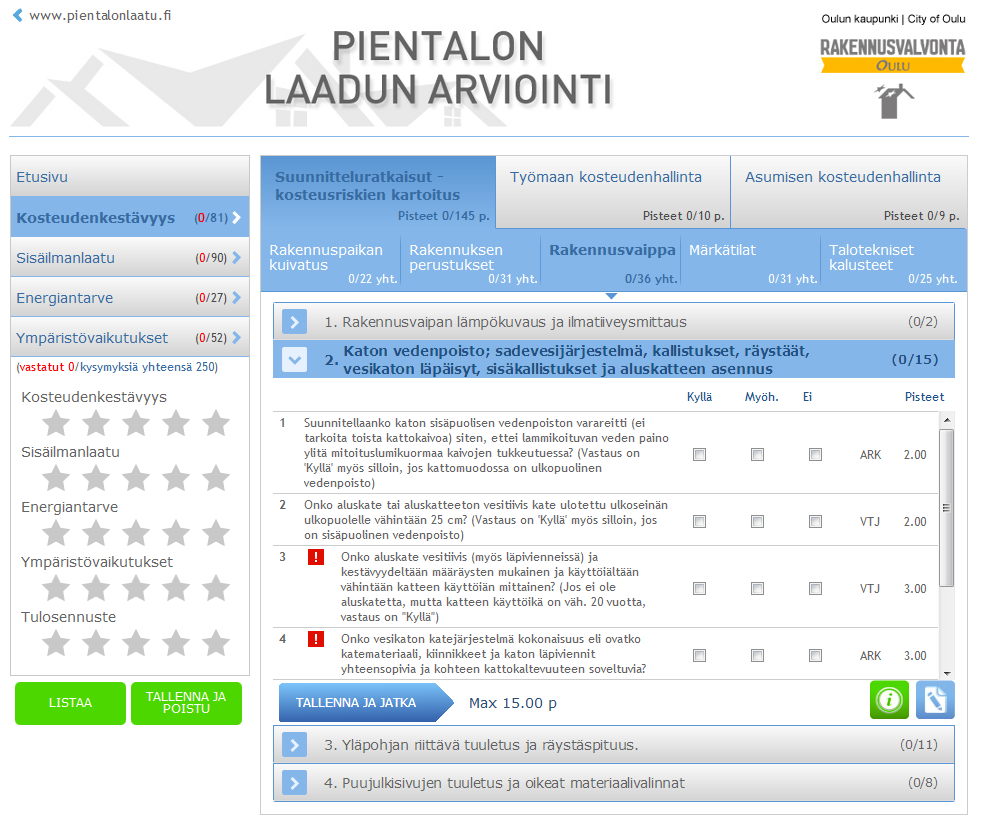
Task: Open section 4 Puujulkisivujen tuuletus ja oikeat materiaalivalinnat title
Action: [504, 782]
